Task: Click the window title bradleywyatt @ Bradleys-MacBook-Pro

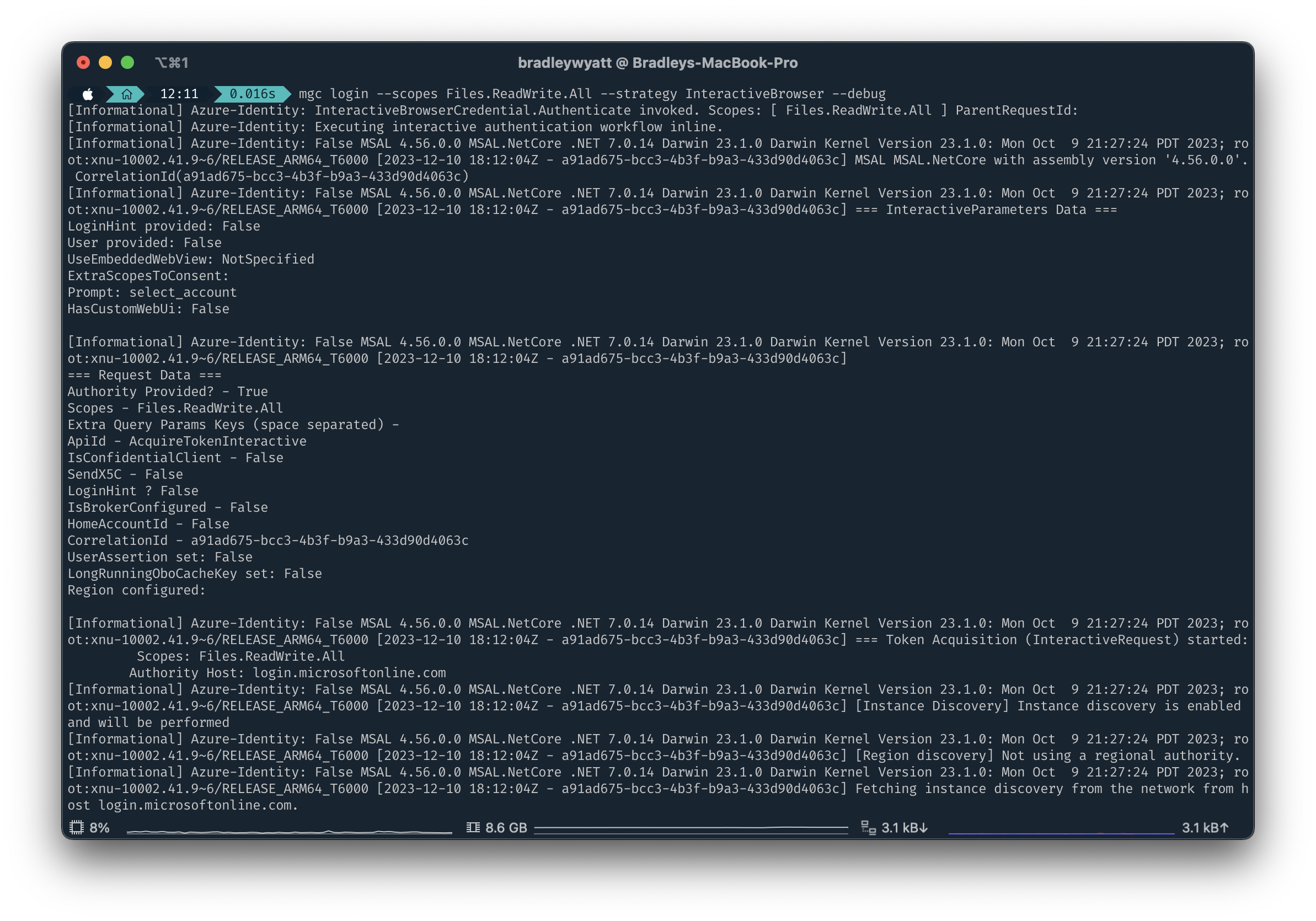Action: [657, 62]
